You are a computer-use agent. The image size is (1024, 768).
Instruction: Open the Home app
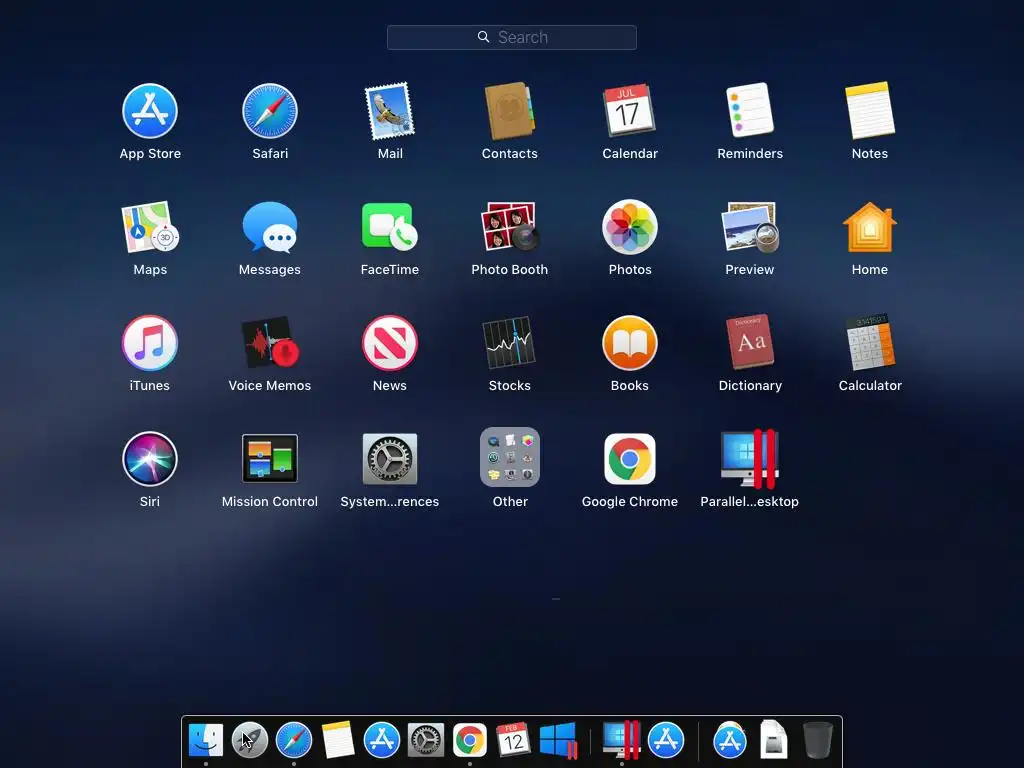(870, 227)
